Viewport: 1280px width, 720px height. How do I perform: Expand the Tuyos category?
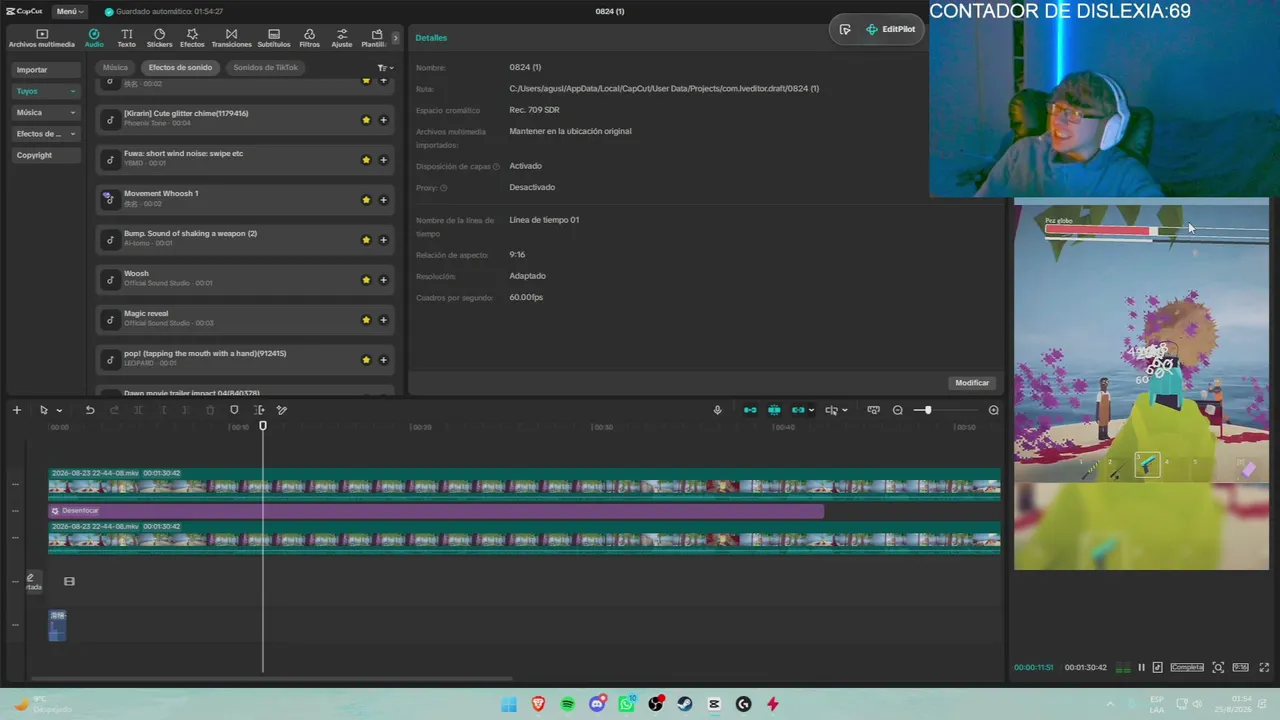46,91
